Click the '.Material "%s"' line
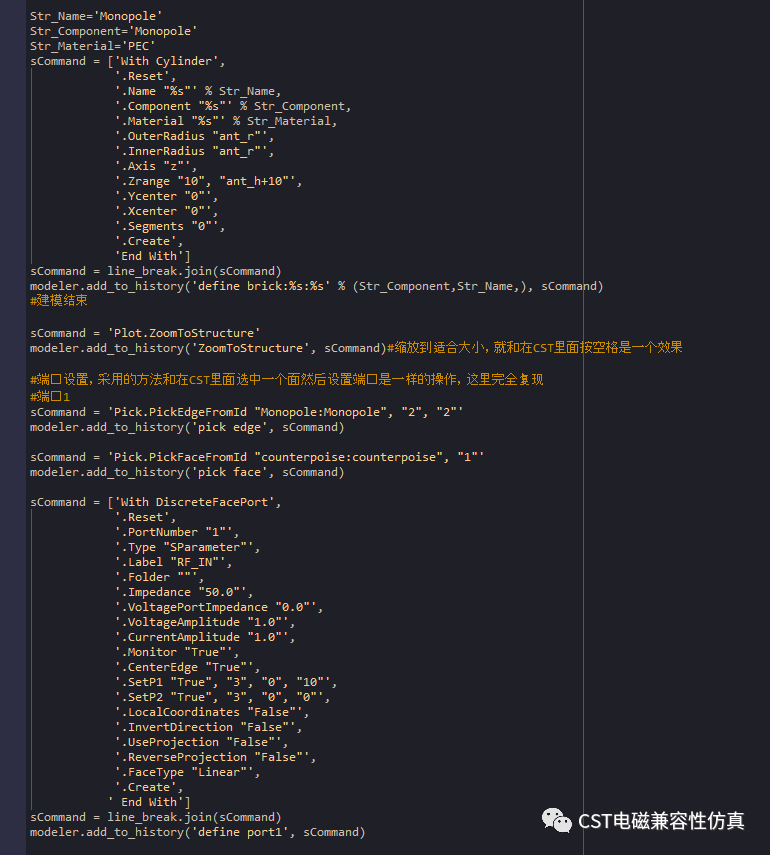 click(x=226, y=122)
